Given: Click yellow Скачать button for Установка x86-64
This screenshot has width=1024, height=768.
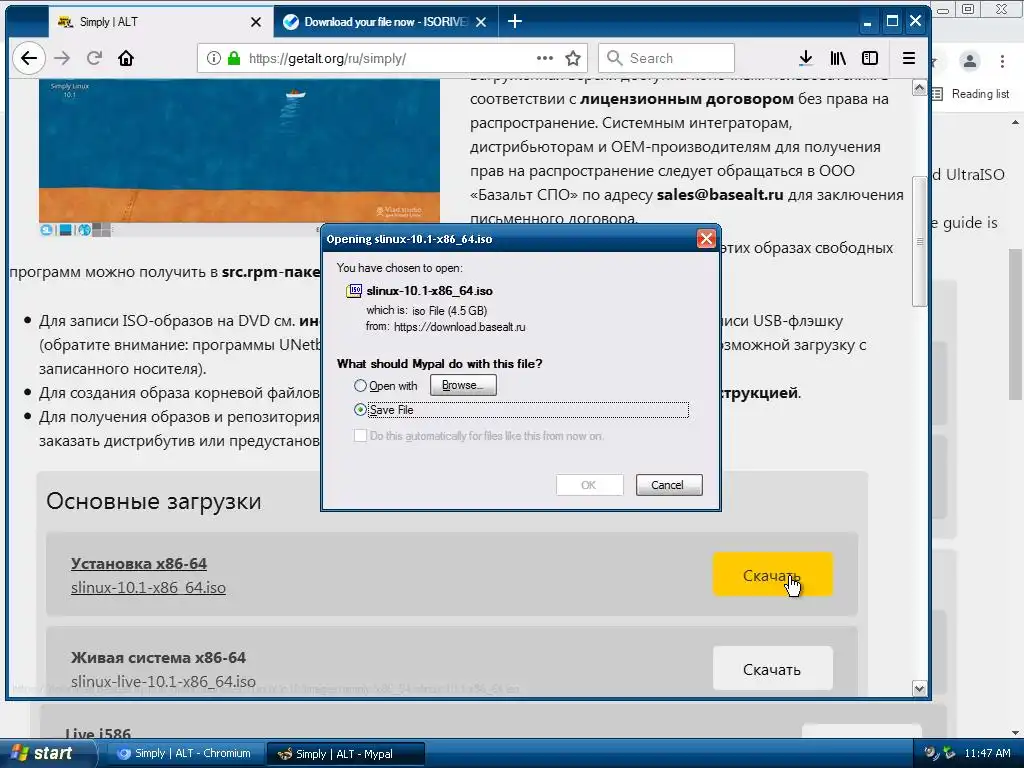Looking at the screenshot, I should point(773,575).
